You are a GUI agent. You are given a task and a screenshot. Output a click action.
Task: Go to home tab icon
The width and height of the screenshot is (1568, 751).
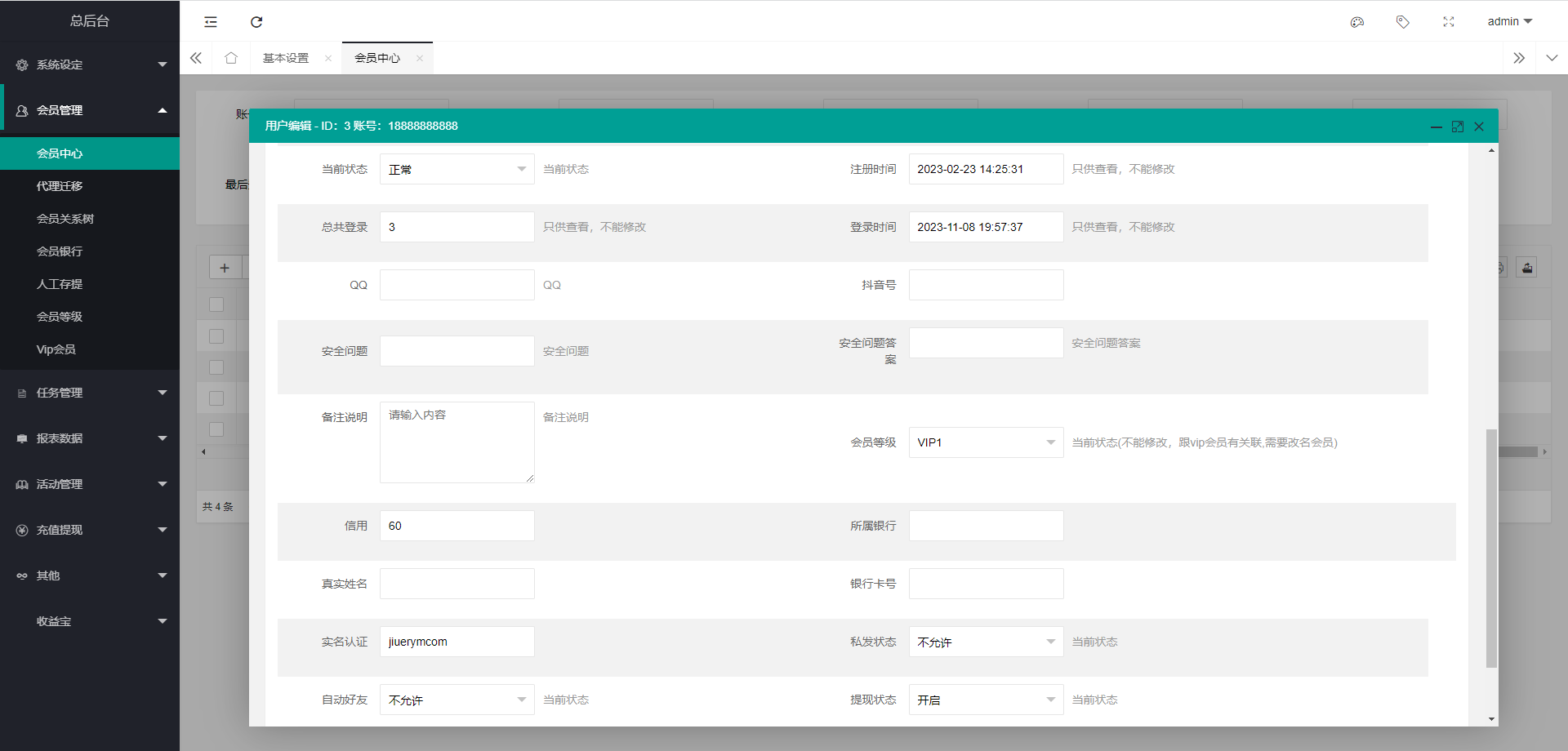pos(231,58)
